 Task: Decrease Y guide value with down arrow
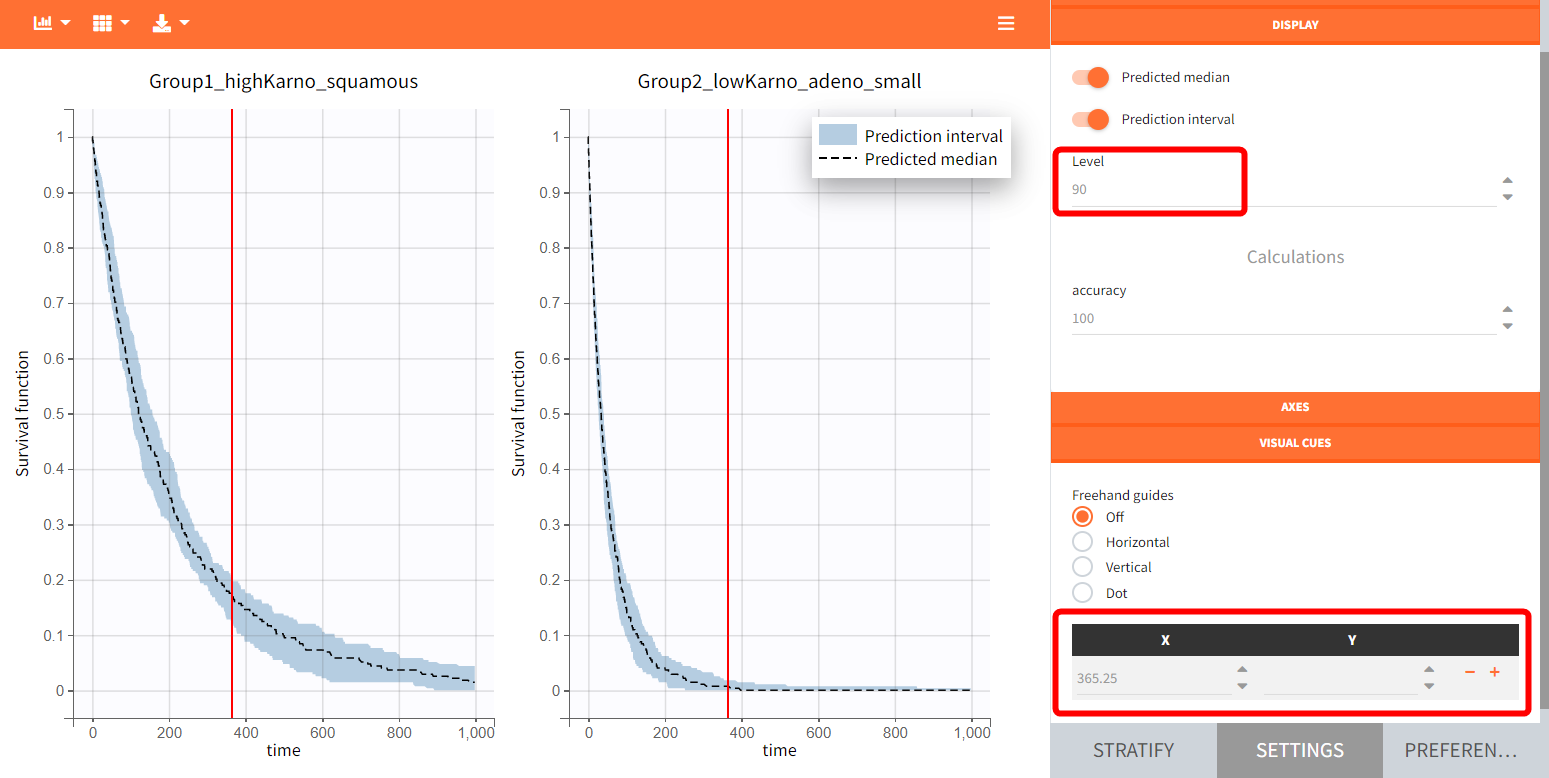click(1429, 686)
